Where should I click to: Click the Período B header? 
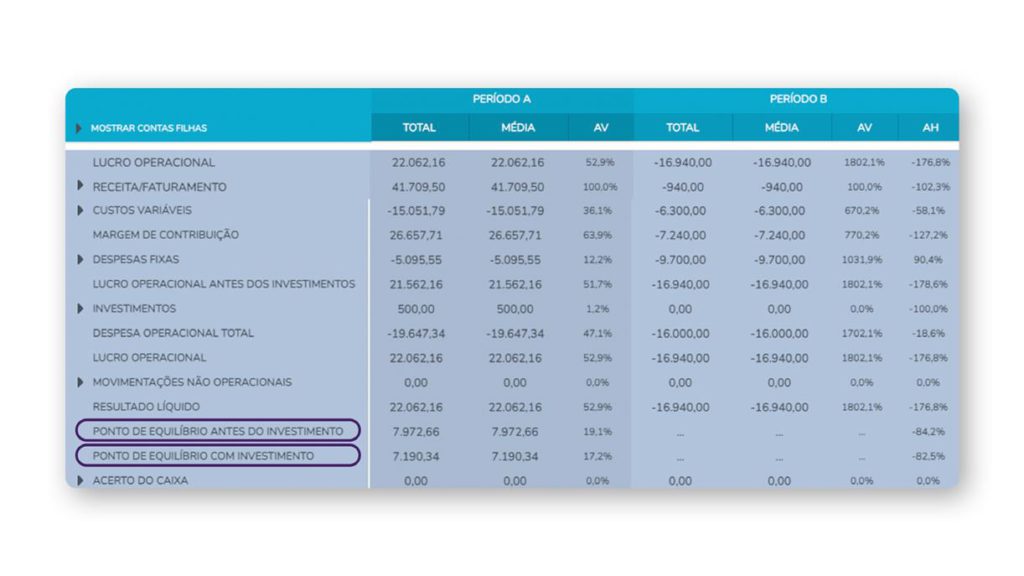[798, 99]
